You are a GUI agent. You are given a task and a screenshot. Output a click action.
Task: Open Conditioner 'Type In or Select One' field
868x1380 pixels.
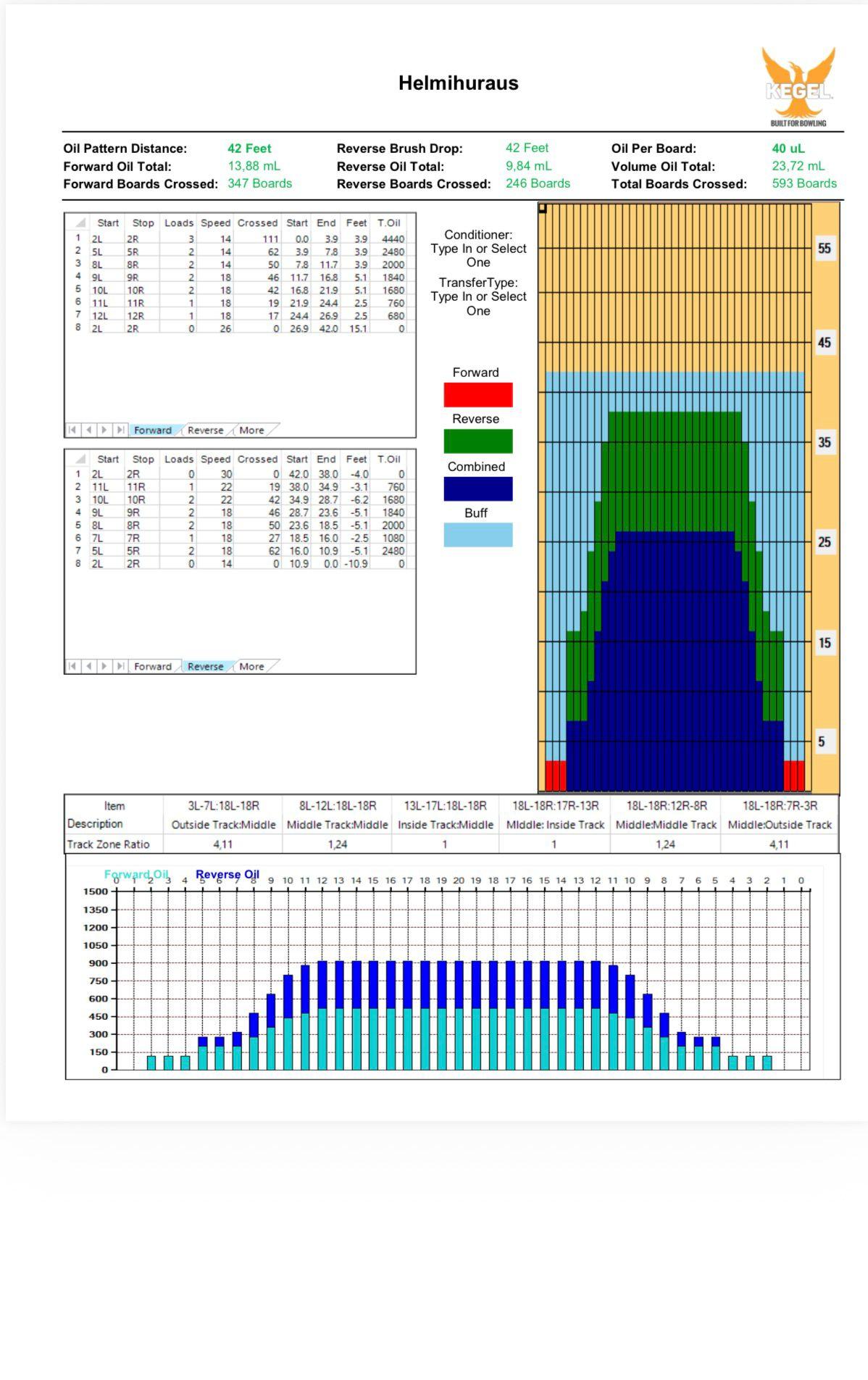click(478, 255)
